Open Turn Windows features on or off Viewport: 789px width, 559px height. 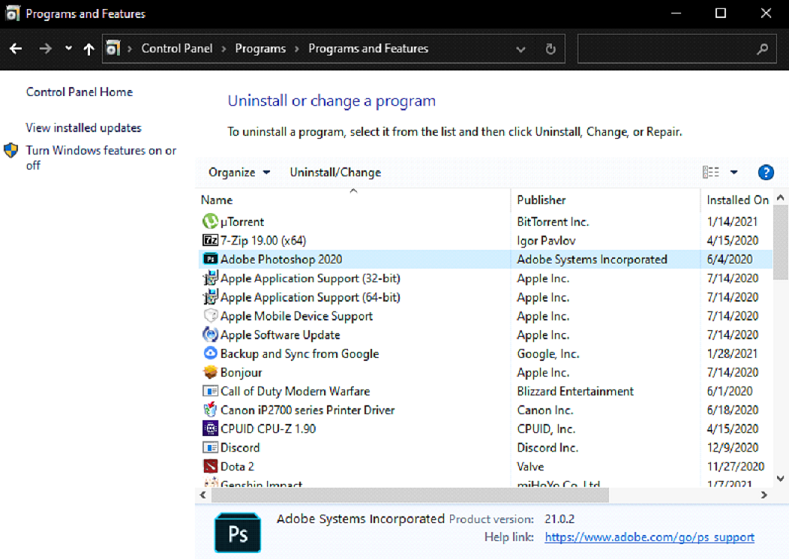[101, 157]
